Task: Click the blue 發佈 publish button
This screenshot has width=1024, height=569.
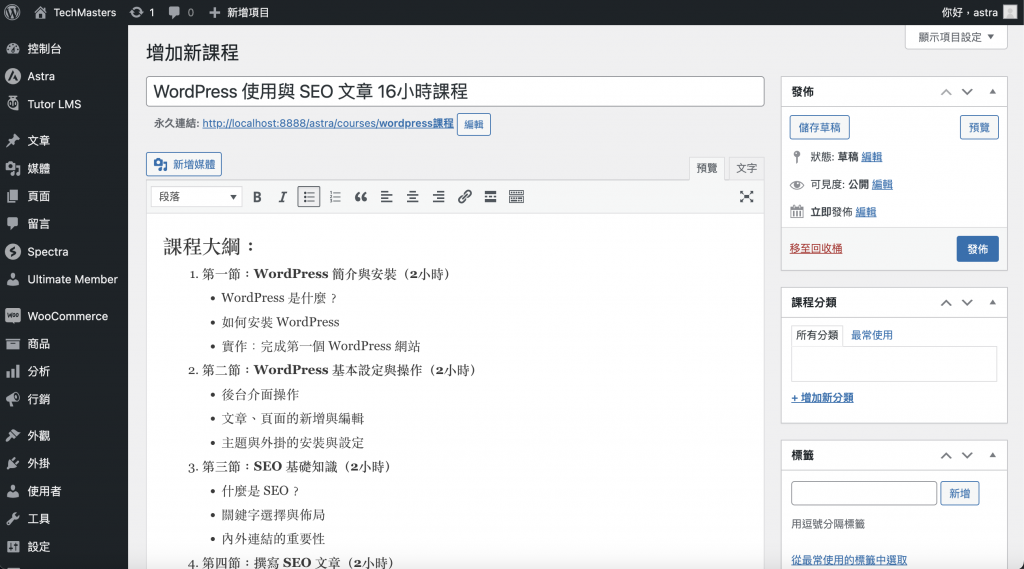Action: [x=978, y=249]
